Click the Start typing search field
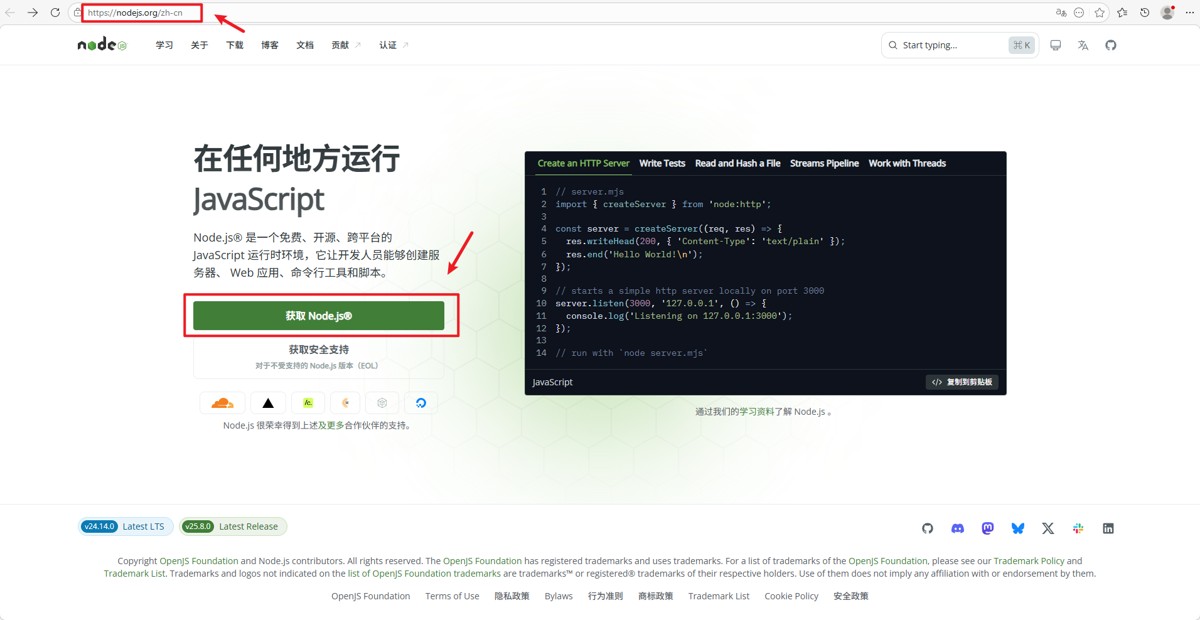Image resolution: width=1200 pixels, height=620 pixels. click(959, 45)
